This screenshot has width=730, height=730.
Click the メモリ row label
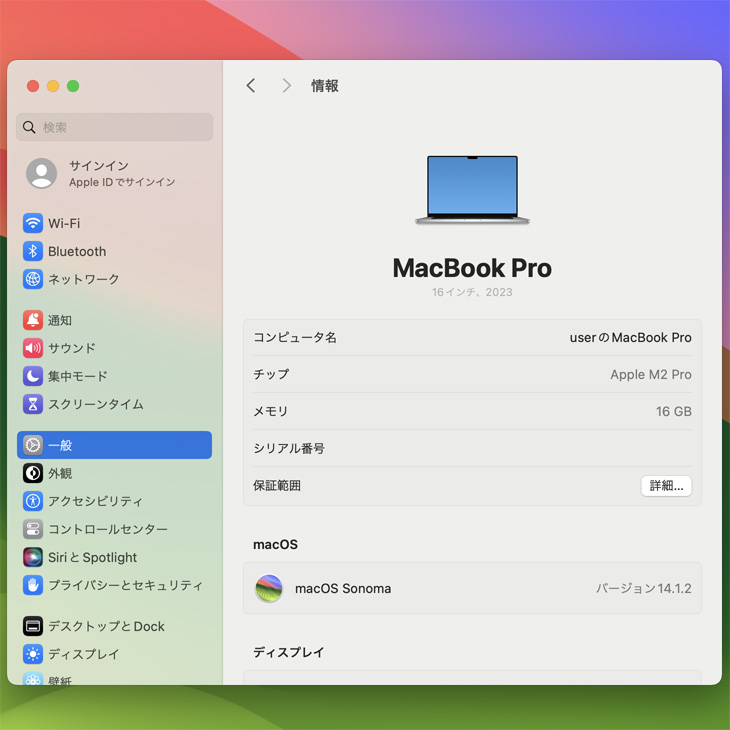pos(270,412)
